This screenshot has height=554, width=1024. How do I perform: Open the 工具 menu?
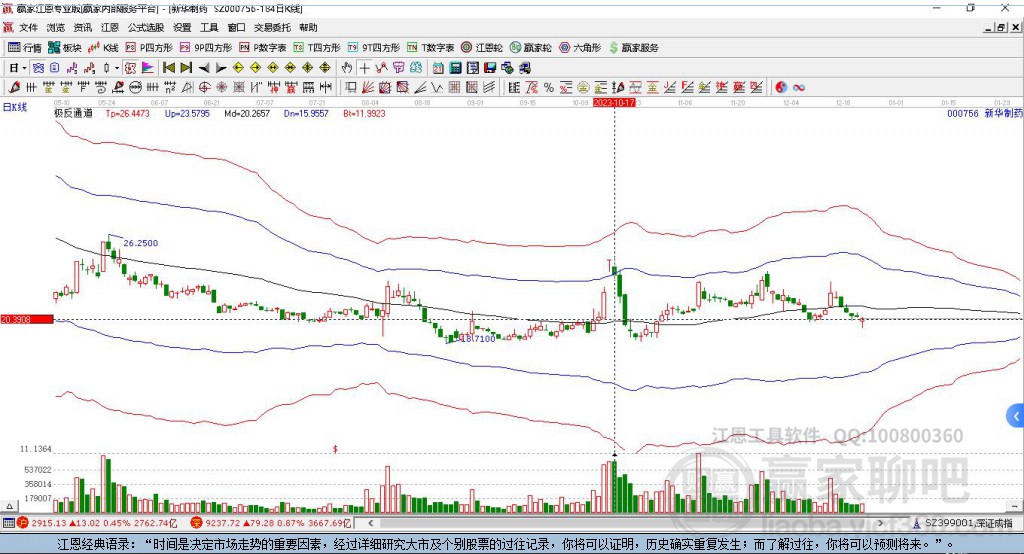point(209,27)
